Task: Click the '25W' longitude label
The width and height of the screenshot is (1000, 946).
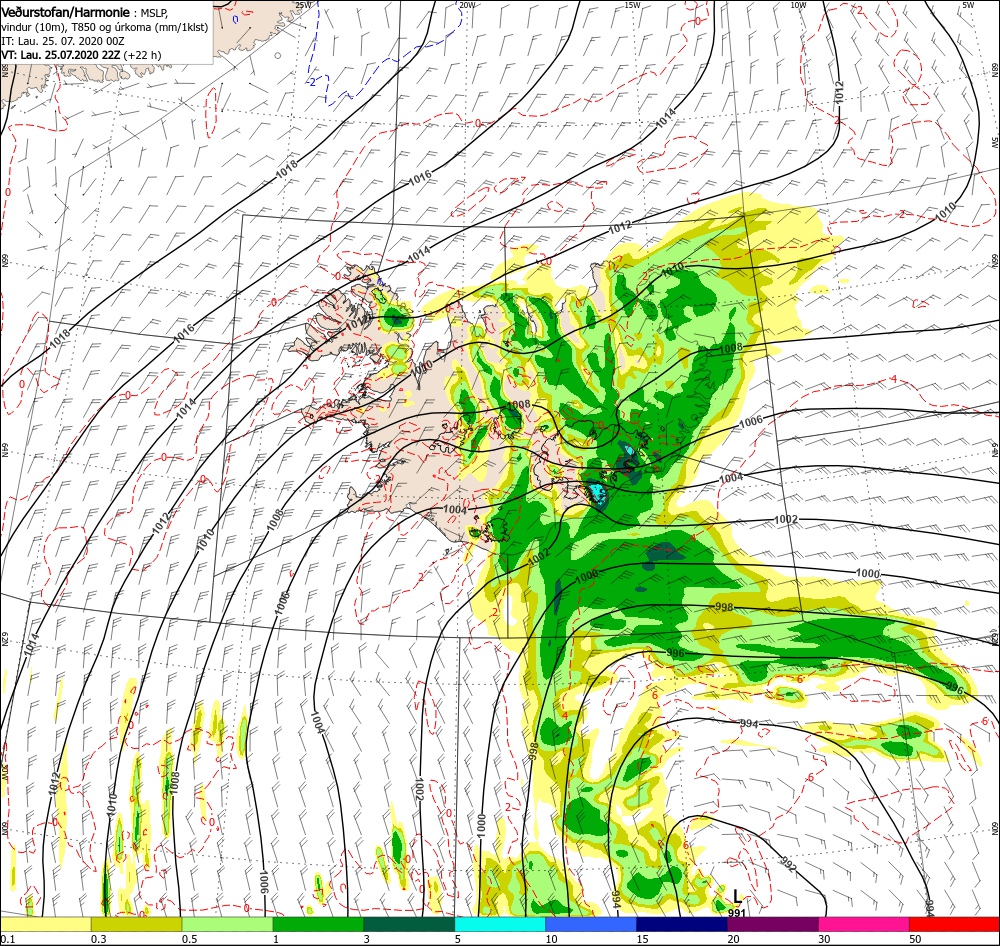Action: [x=304, y=5]
